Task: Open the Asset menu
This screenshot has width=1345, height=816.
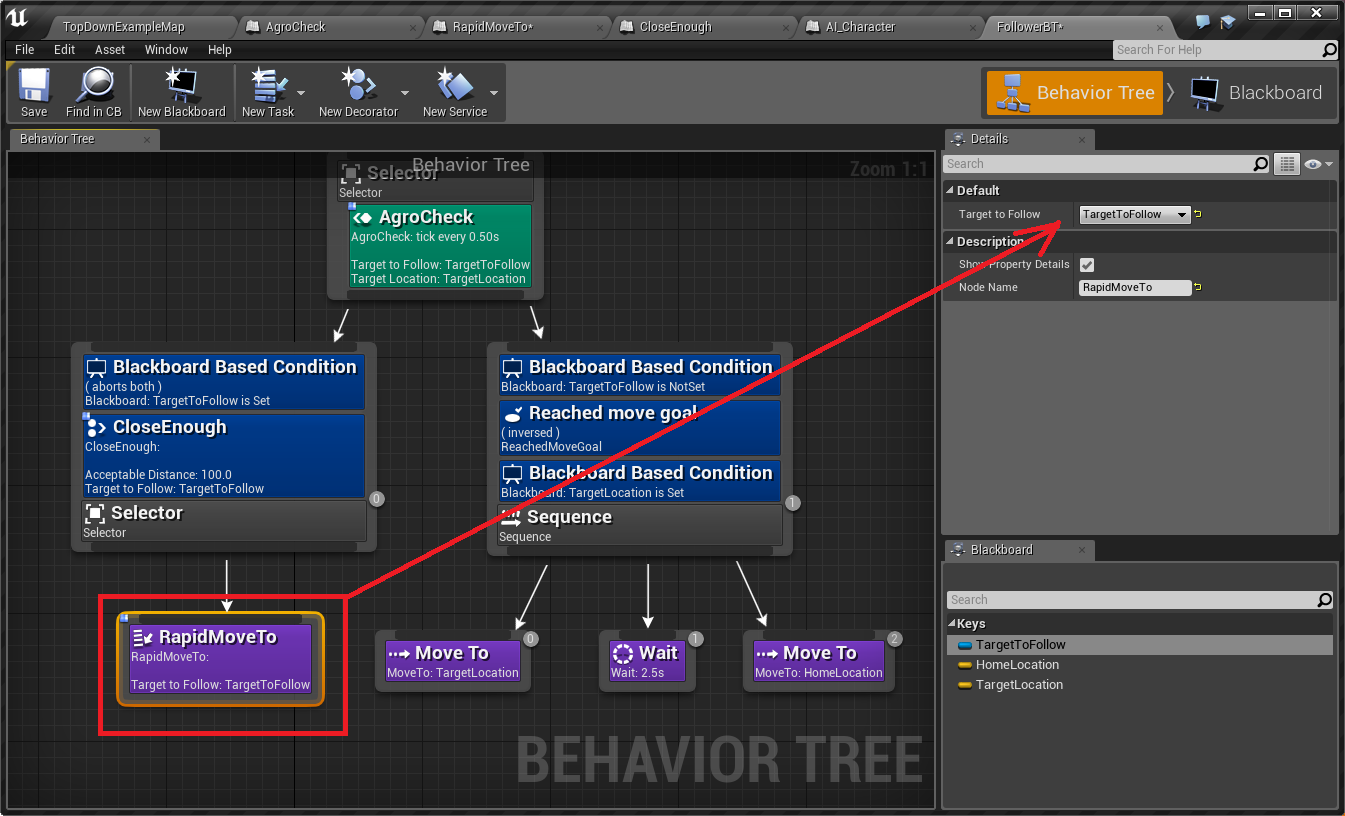Action: [x=110, y=50]
